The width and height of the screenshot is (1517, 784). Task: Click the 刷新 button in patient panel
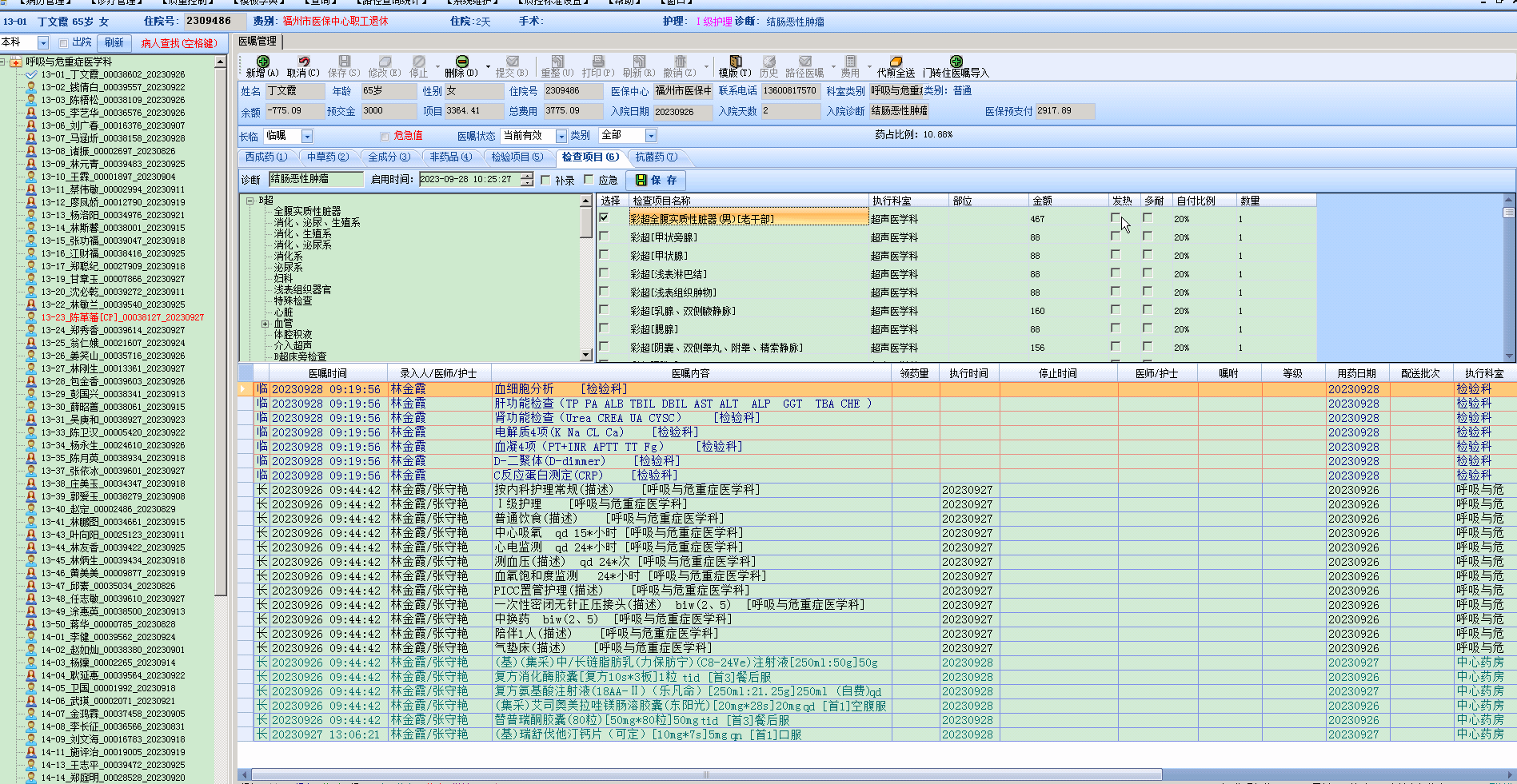click(x=114, y=42)
